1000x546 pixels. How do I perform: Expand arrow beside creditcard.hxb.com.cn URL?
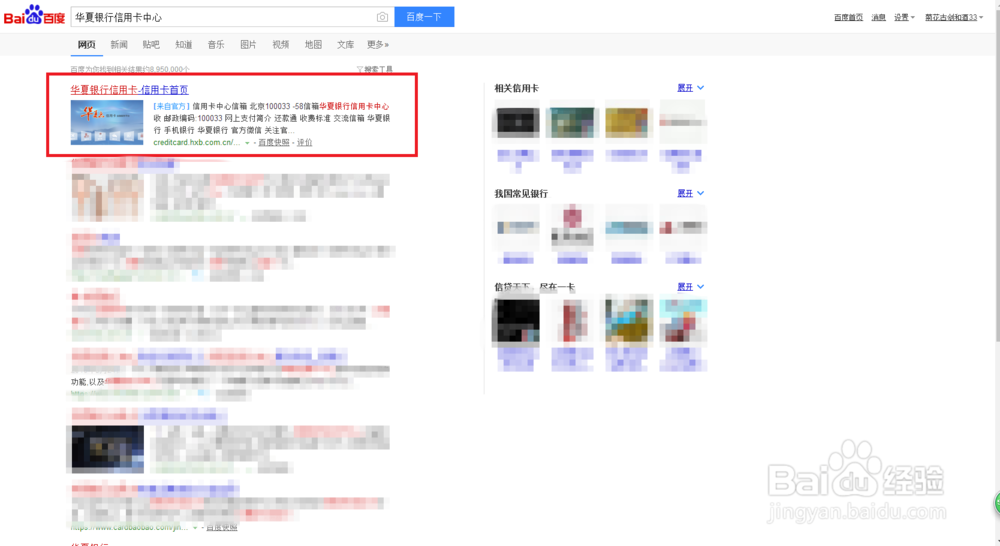[x=247, y=143]
